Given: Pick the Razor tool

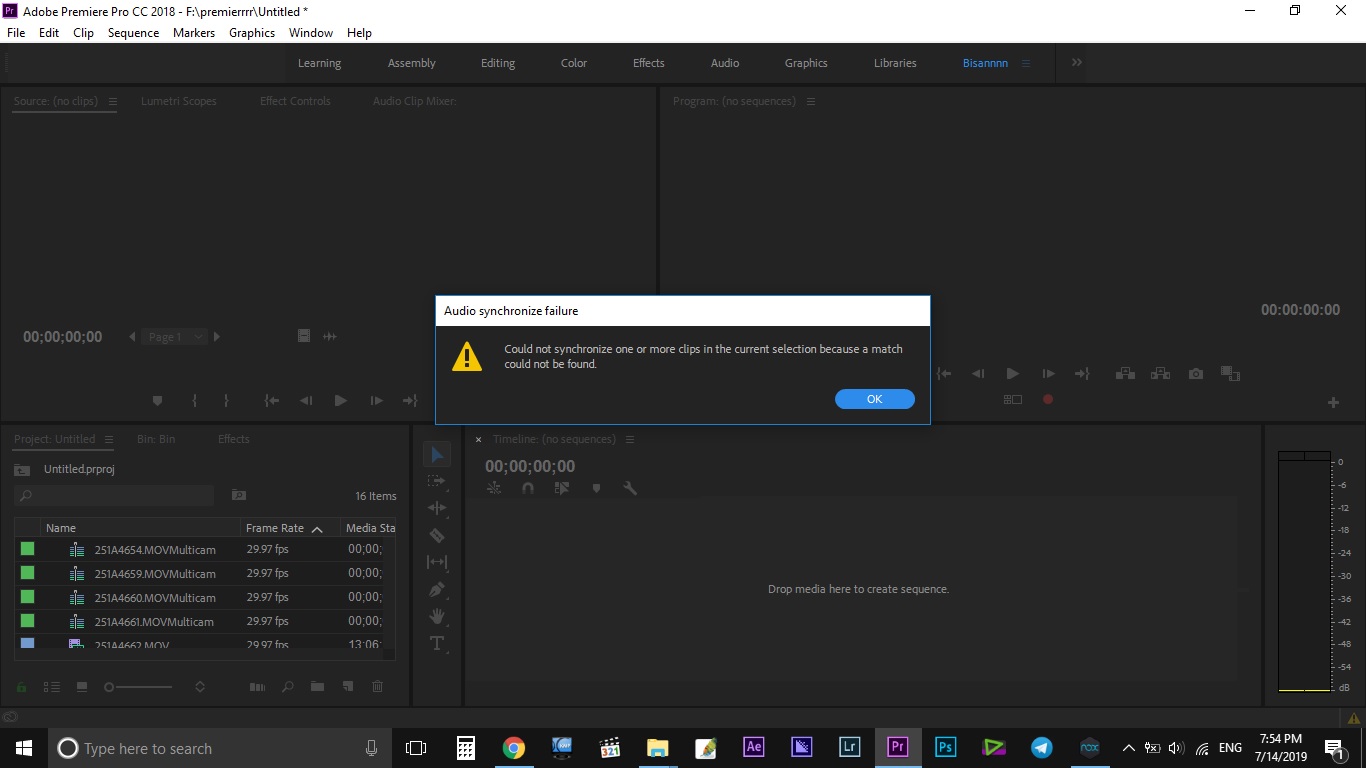Looking at the screenshot, I should pos(437,535).
